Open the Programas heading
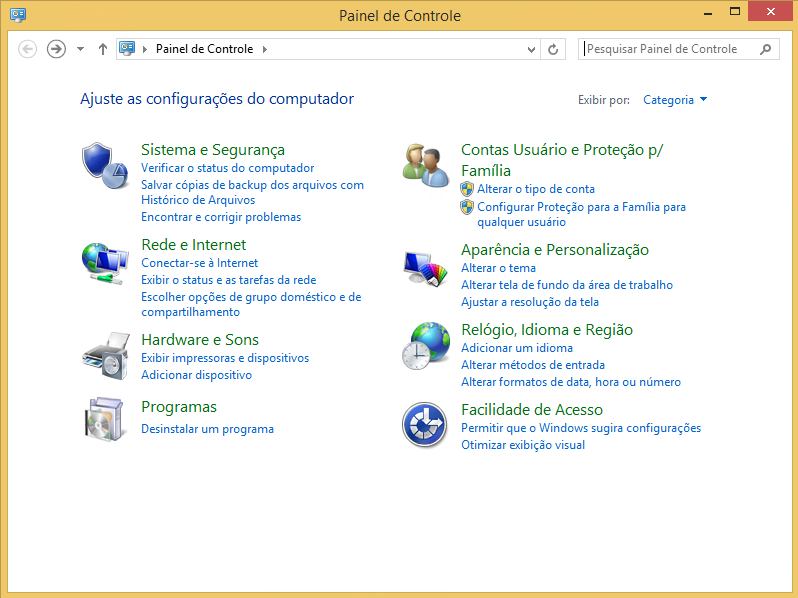 click(179, 407)
